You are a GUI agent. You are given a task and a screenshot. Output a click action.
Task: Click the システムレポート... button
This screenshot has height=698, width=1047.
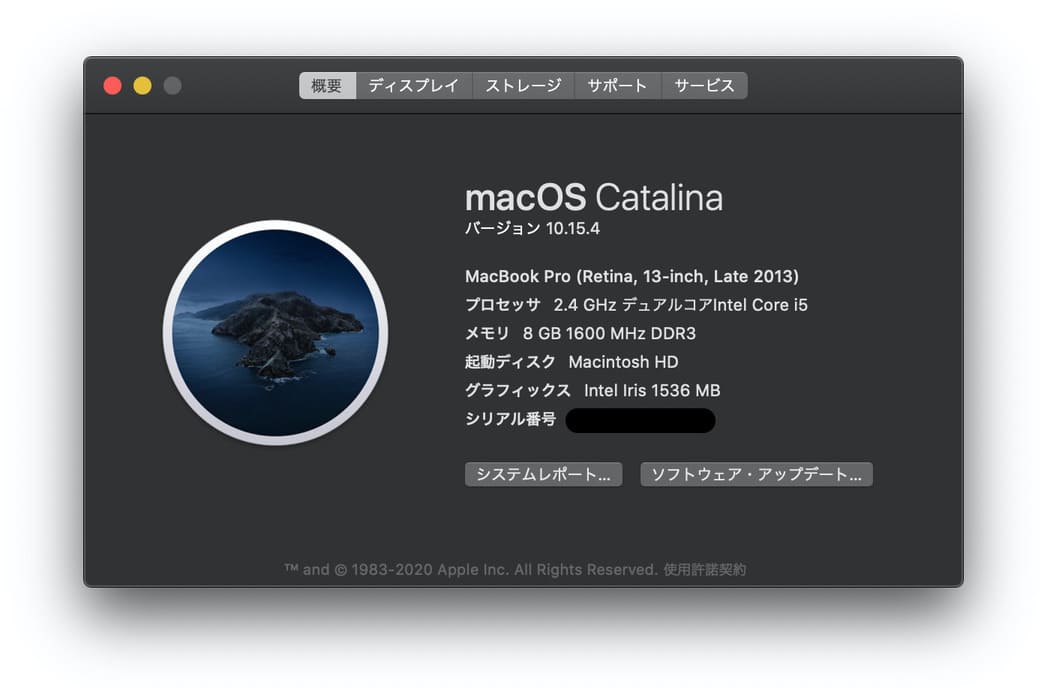tap(544, 474)
